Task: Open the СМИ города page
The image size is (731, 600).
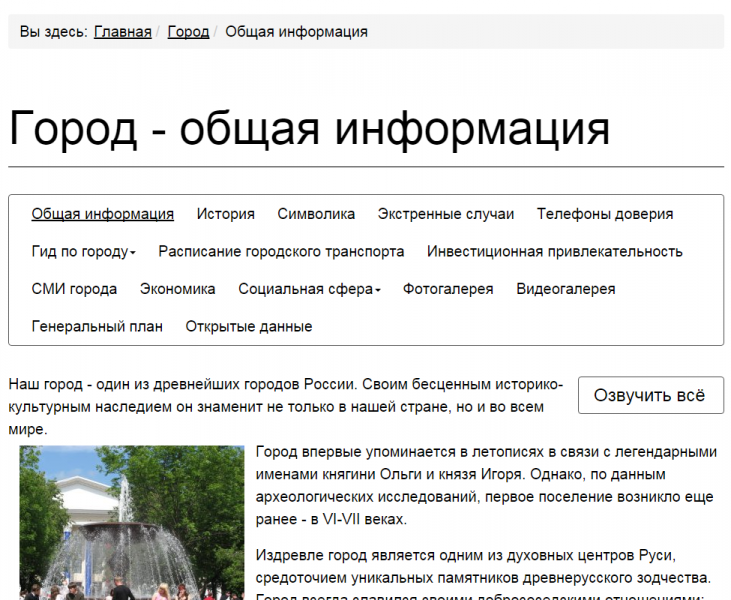Action: tap(74, 289)
